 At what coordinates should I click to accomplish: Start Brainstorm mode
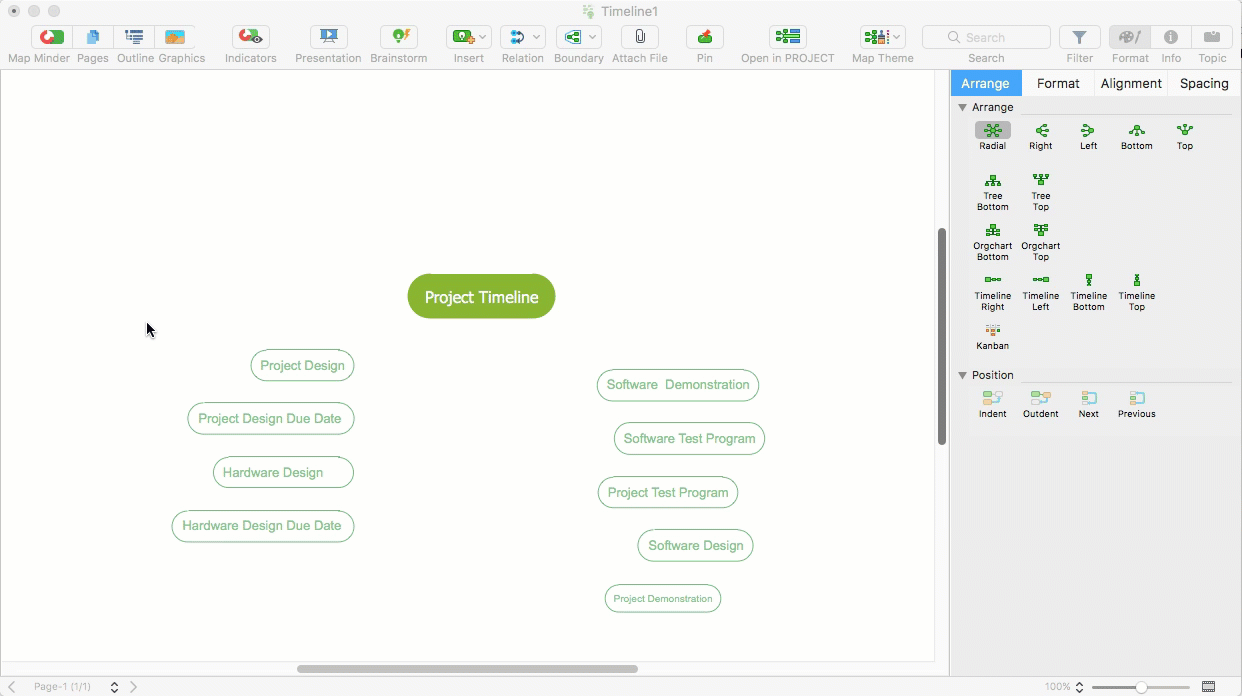(399, 37)
